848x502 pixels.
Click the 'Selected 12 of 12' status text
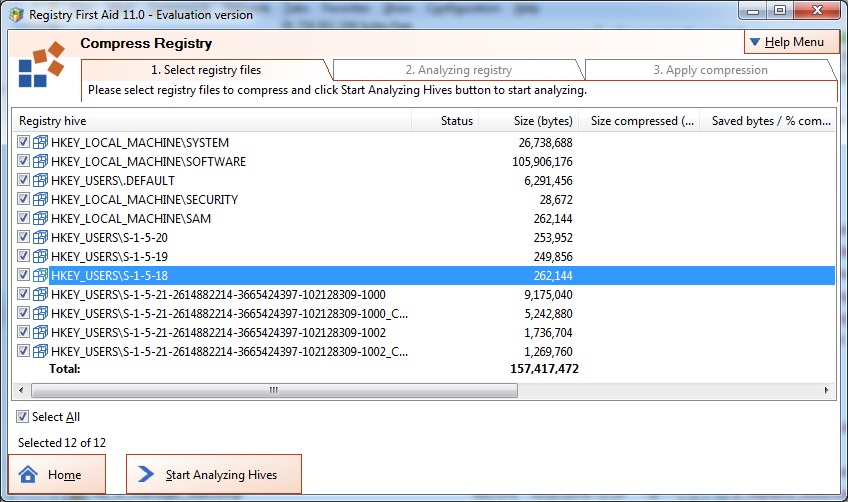pyautogui.click(x=62, y=442)
